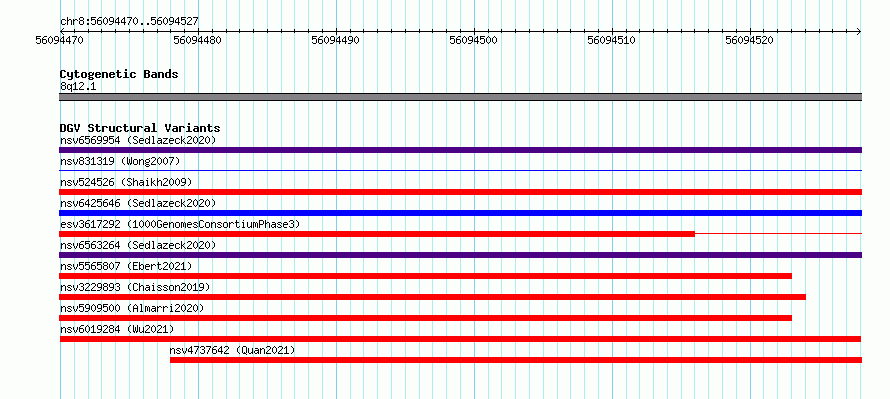This screenshot has width=890, height=399.
Task: Select the gray 8q12.1 cytogenetic band bar
Action: (x=460, y=97)
